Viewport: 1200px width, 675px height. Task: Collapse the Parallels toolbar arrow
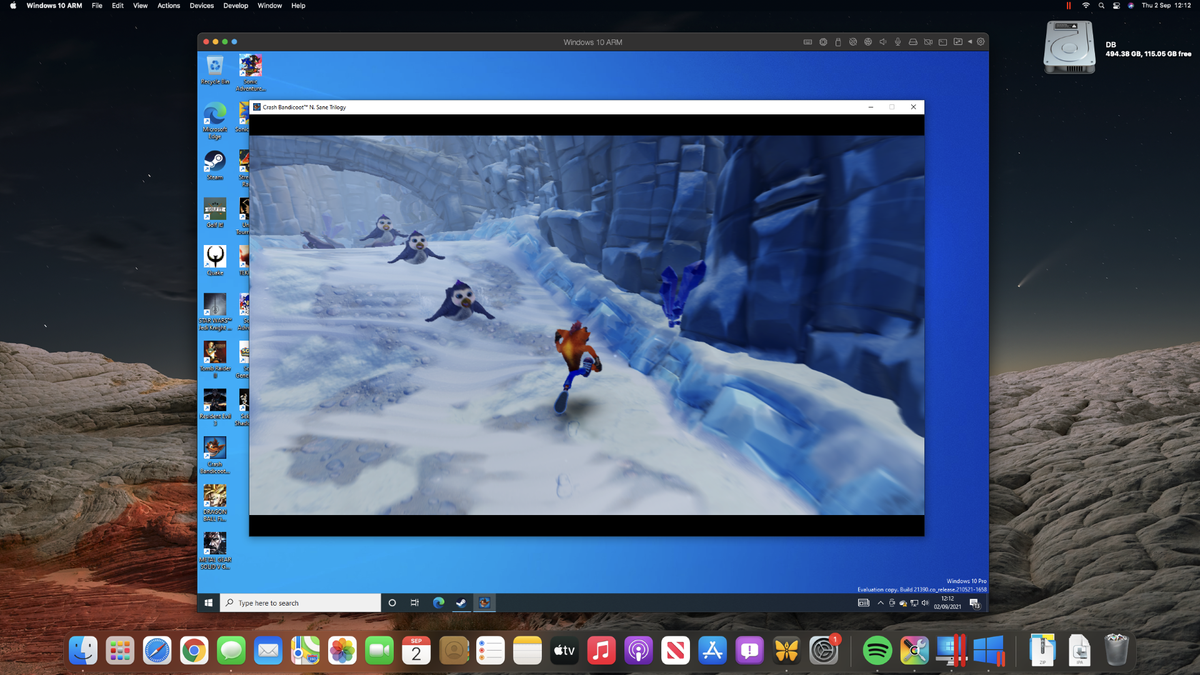click(x=970, y=42)
